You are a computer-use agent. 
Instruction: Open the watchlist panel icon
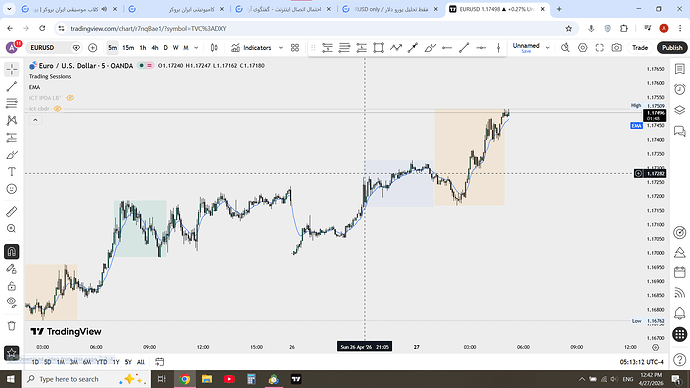(x=680, y=70)
